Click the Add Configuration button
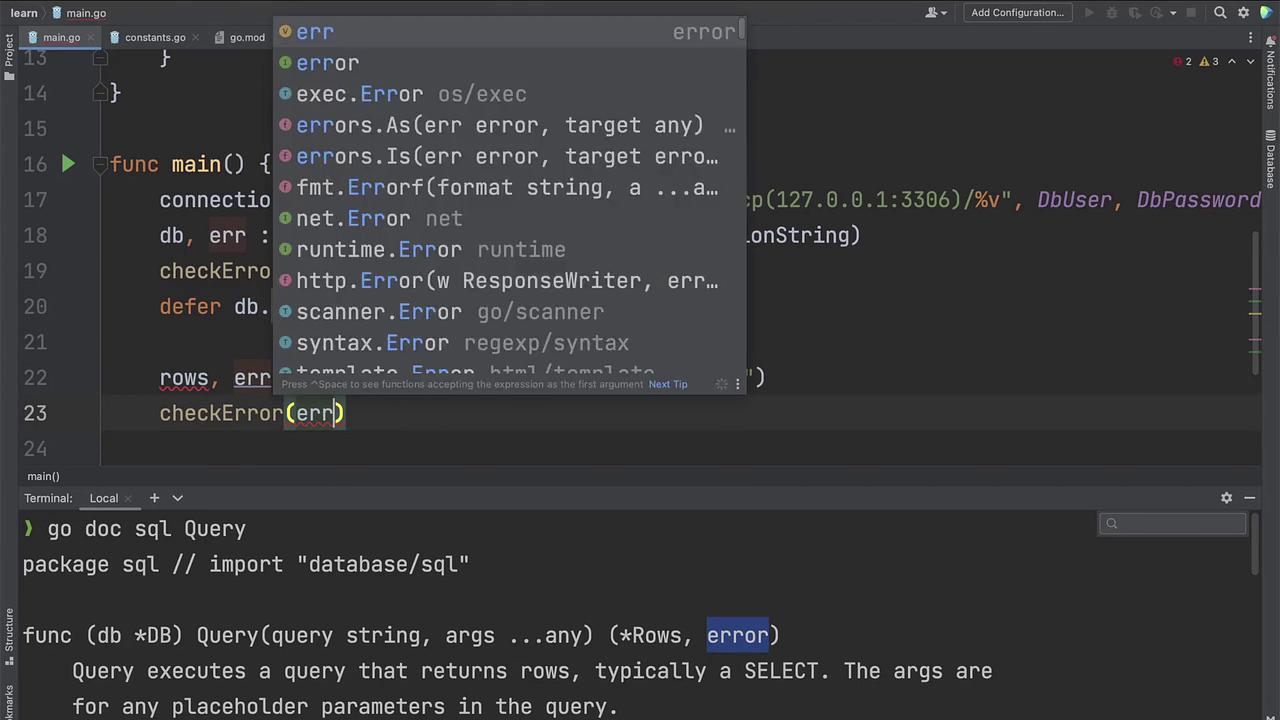The height and width of the screenshot is (720, 1280). click(x=1017, y=13)
